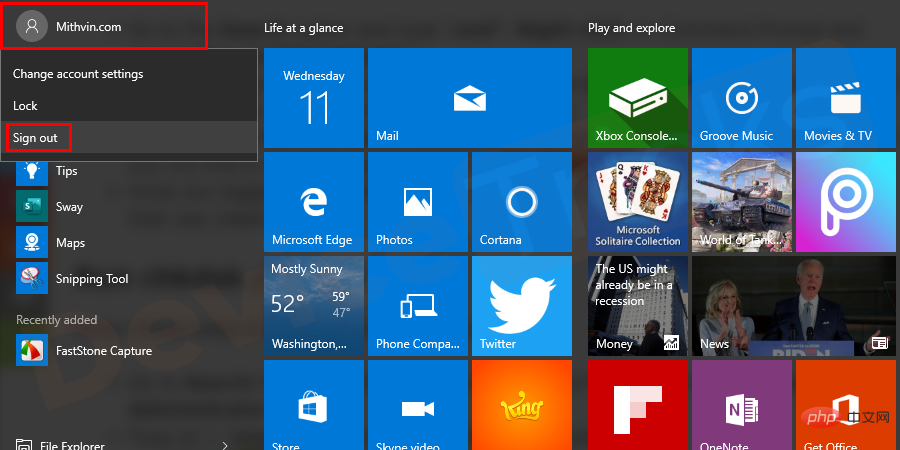Viewport: 900px width, 450px height.
Task: Open the Money news tile
Action: click(638, 306)
